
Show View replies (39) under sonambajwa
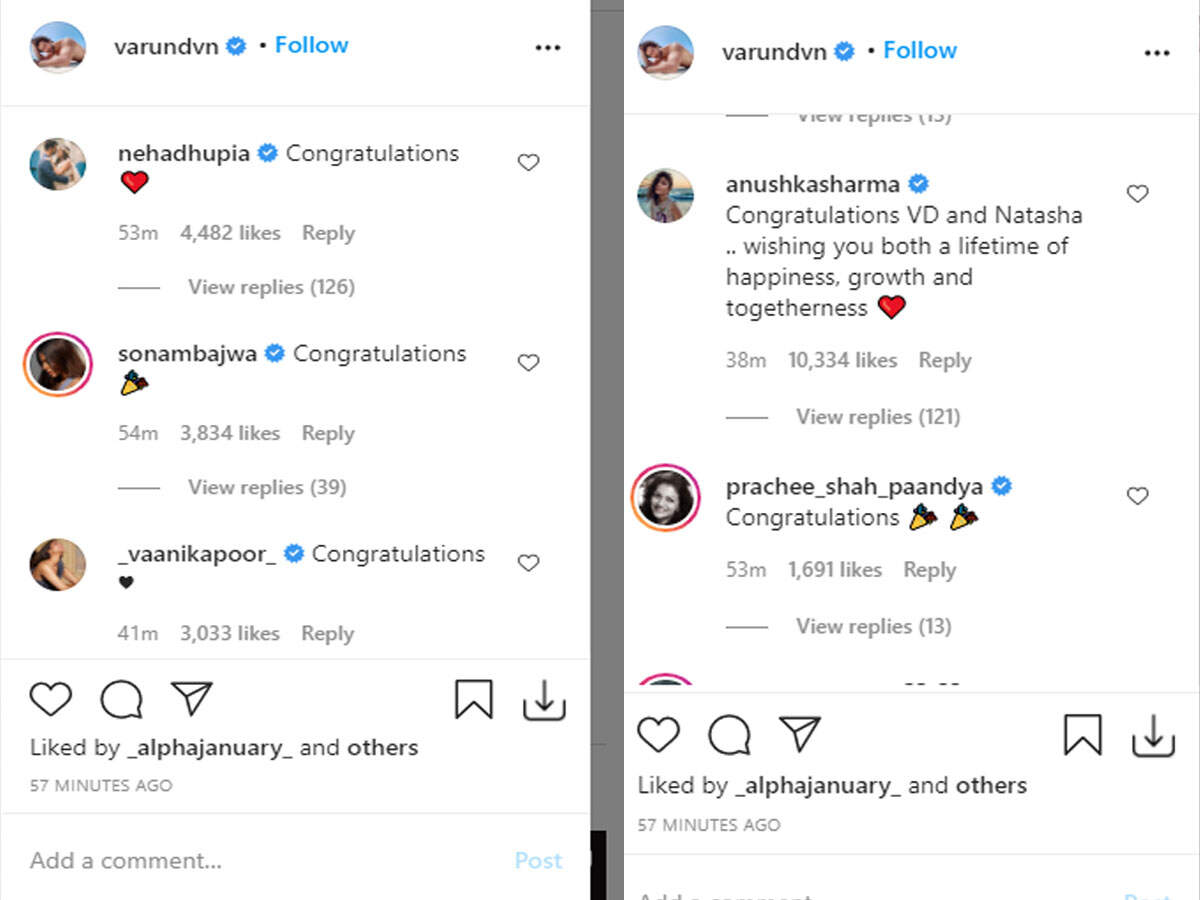267,487
